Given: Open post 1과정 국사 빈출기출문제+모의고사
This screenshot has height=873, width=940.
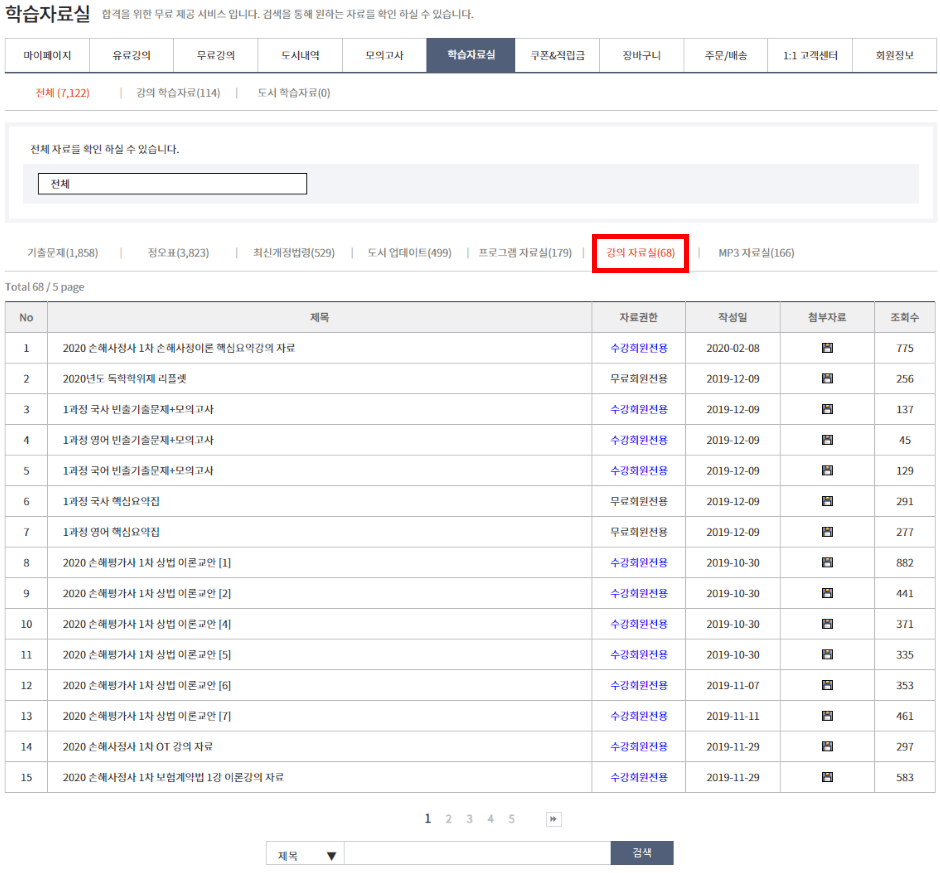Looking at the screenshot, I should (x=138, y=410).
